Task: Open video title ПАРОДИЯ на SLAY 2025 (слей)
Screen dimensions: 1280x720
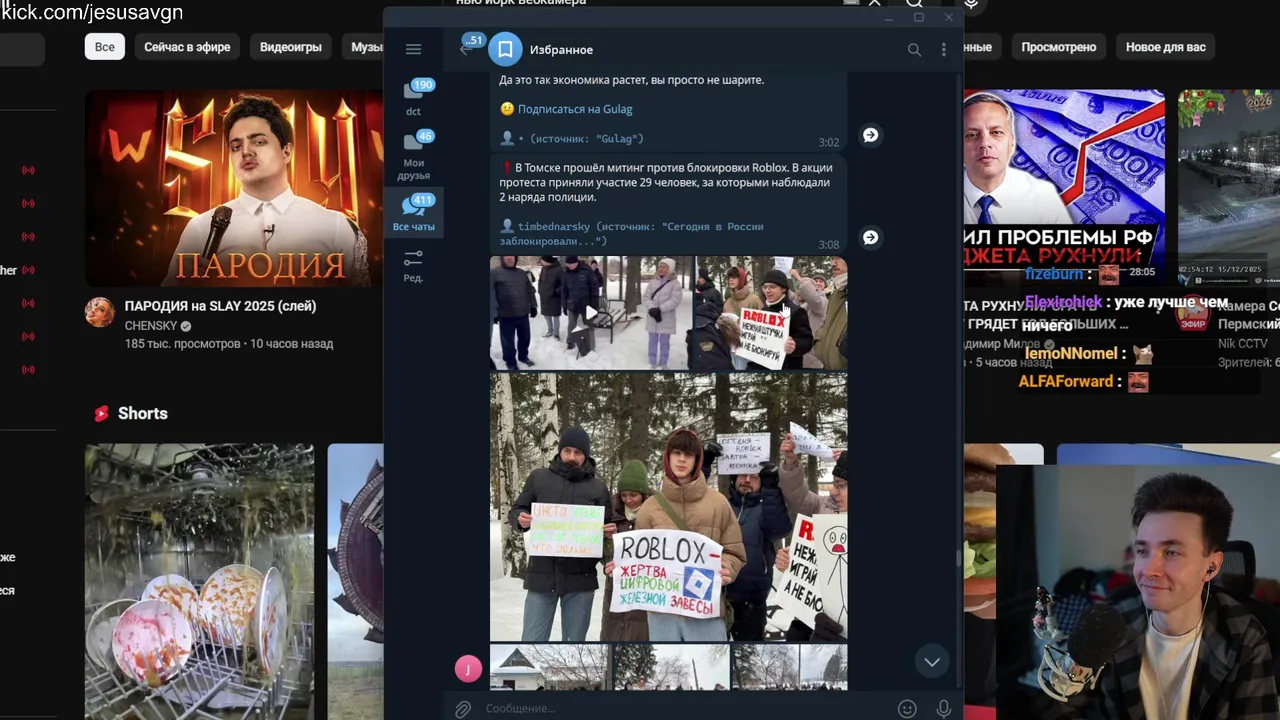Action: [220, 306]
